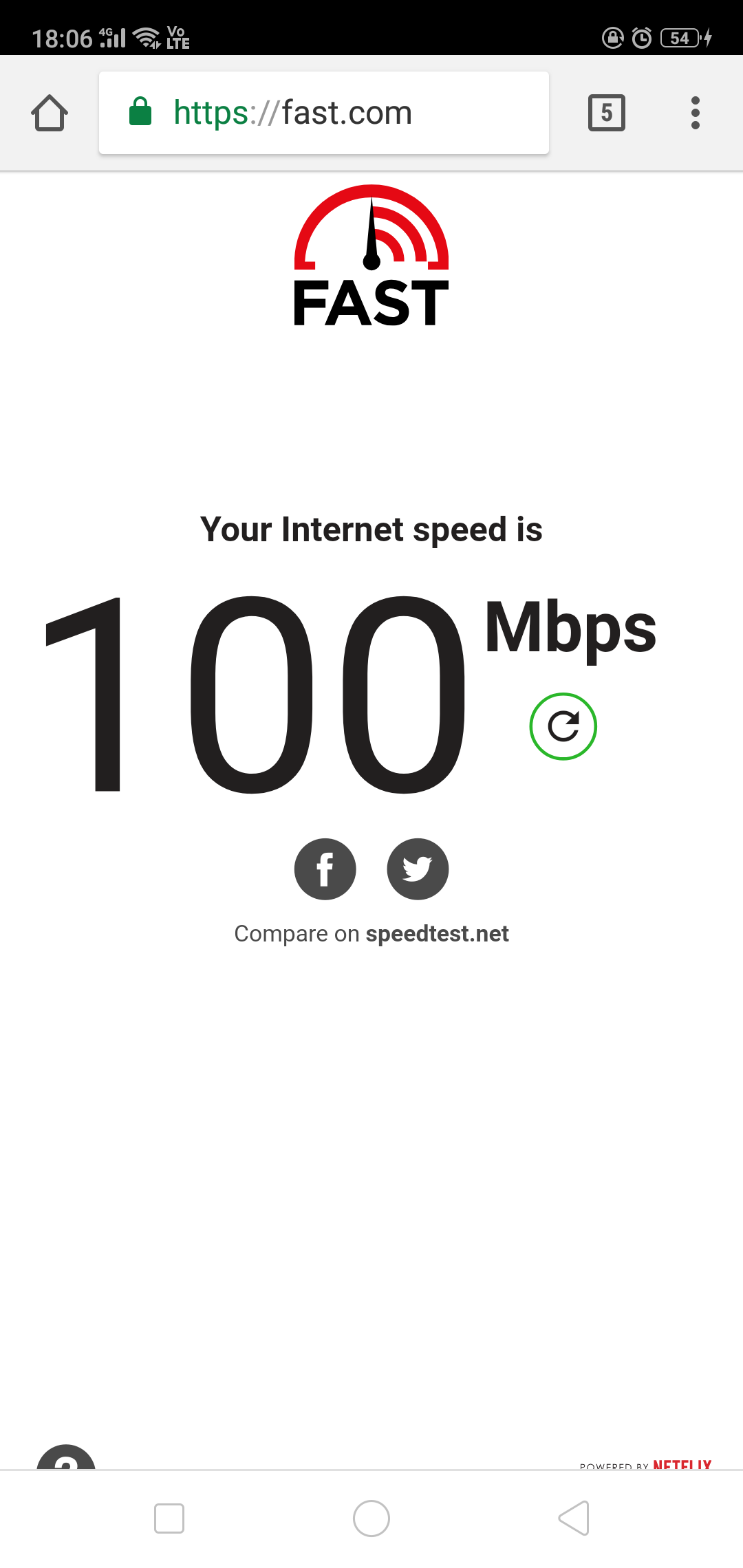Tap the Android recent apps square button

(x=169, y=1518)
